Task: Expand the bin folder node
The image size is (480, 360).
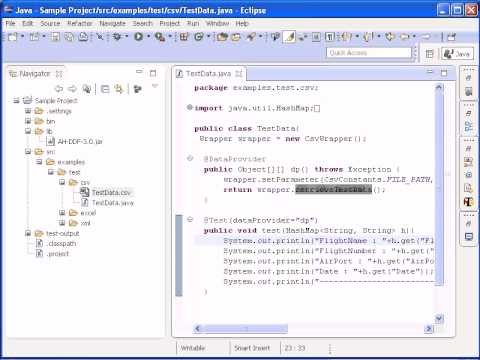Action: point(28,121)
